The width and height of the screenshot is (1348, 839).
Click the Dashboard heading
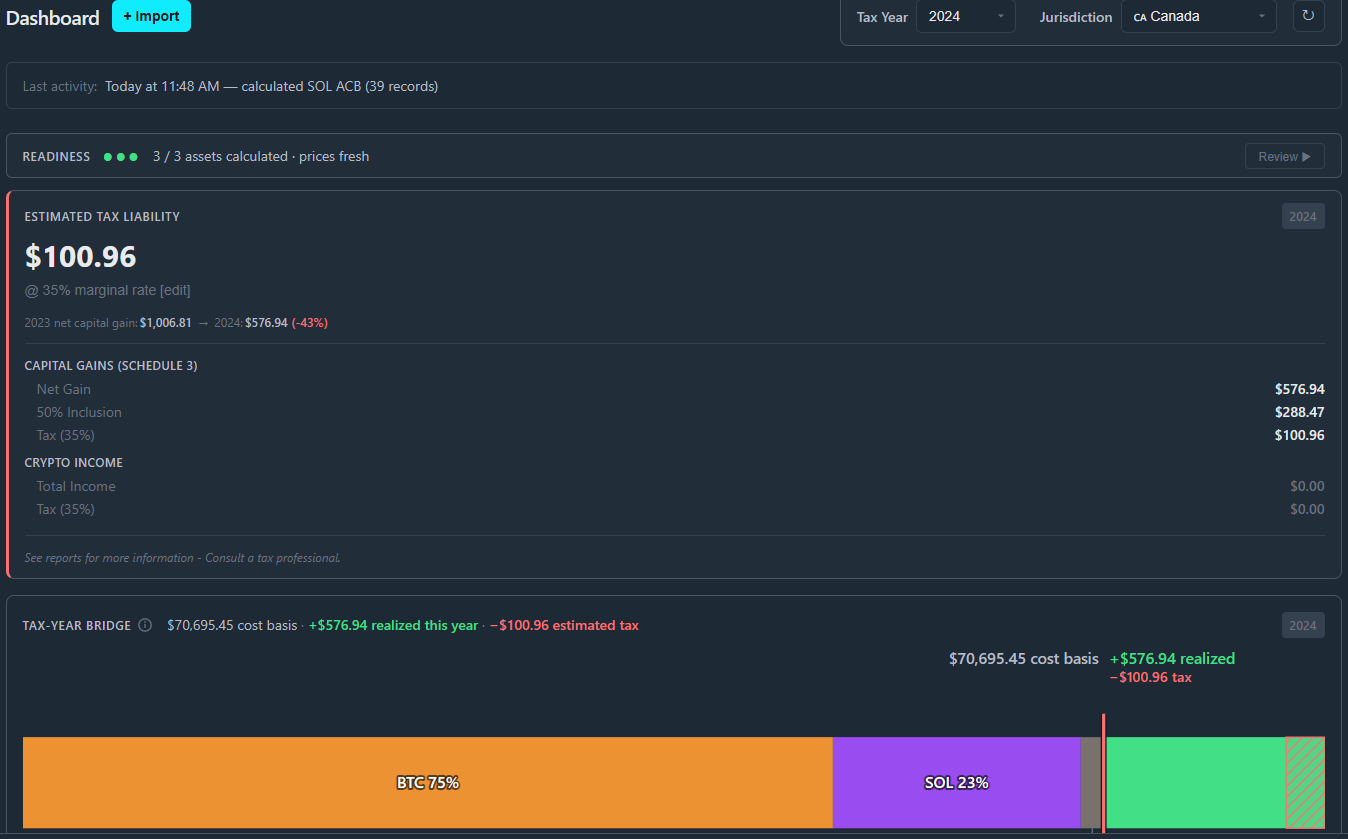pos(53,18)
